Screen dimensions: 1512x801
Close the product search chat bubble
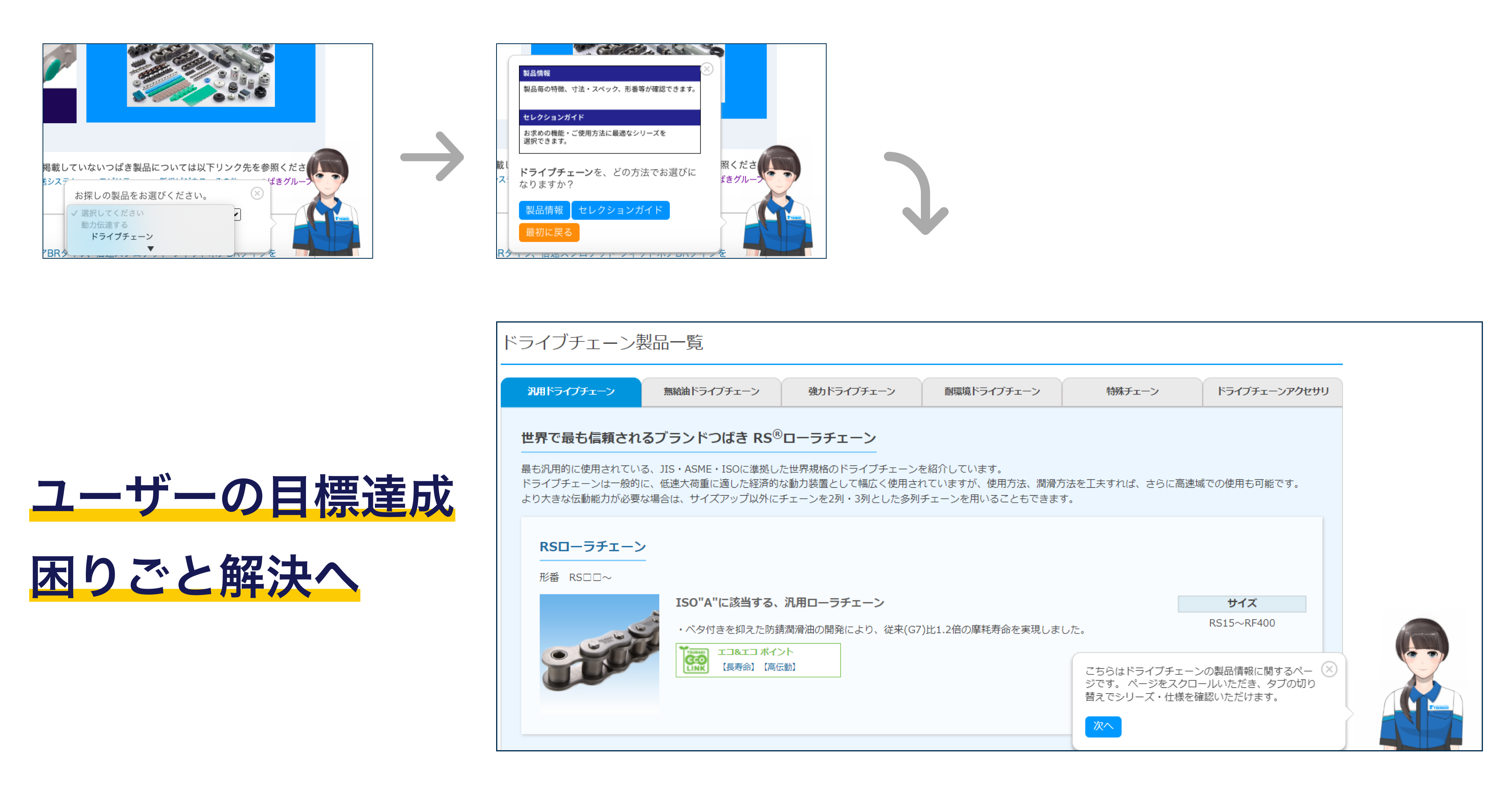(257, 193)
